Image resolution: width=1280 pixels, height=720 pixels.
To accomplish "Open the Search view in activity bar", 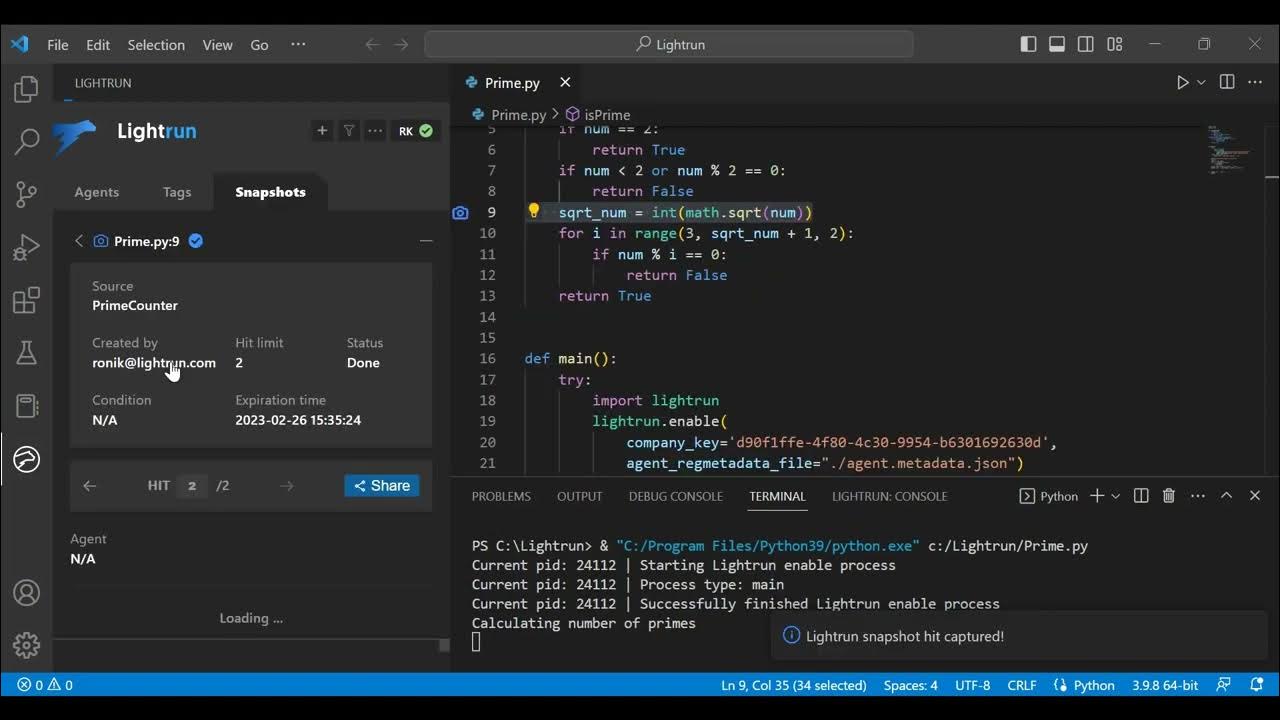I will click(x=26, y=141).
